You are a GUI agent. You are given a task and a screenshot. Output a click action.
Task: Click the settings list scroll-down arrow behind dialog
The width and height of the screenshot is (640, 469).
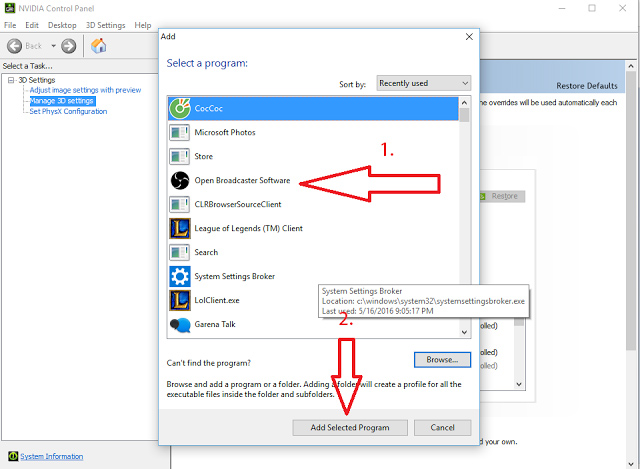519,384
